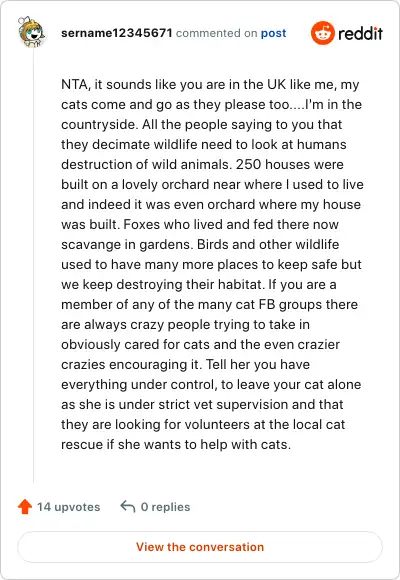
Task: Follow the blue "post" link
Action: pyautogui.click(x=273, y=33)
